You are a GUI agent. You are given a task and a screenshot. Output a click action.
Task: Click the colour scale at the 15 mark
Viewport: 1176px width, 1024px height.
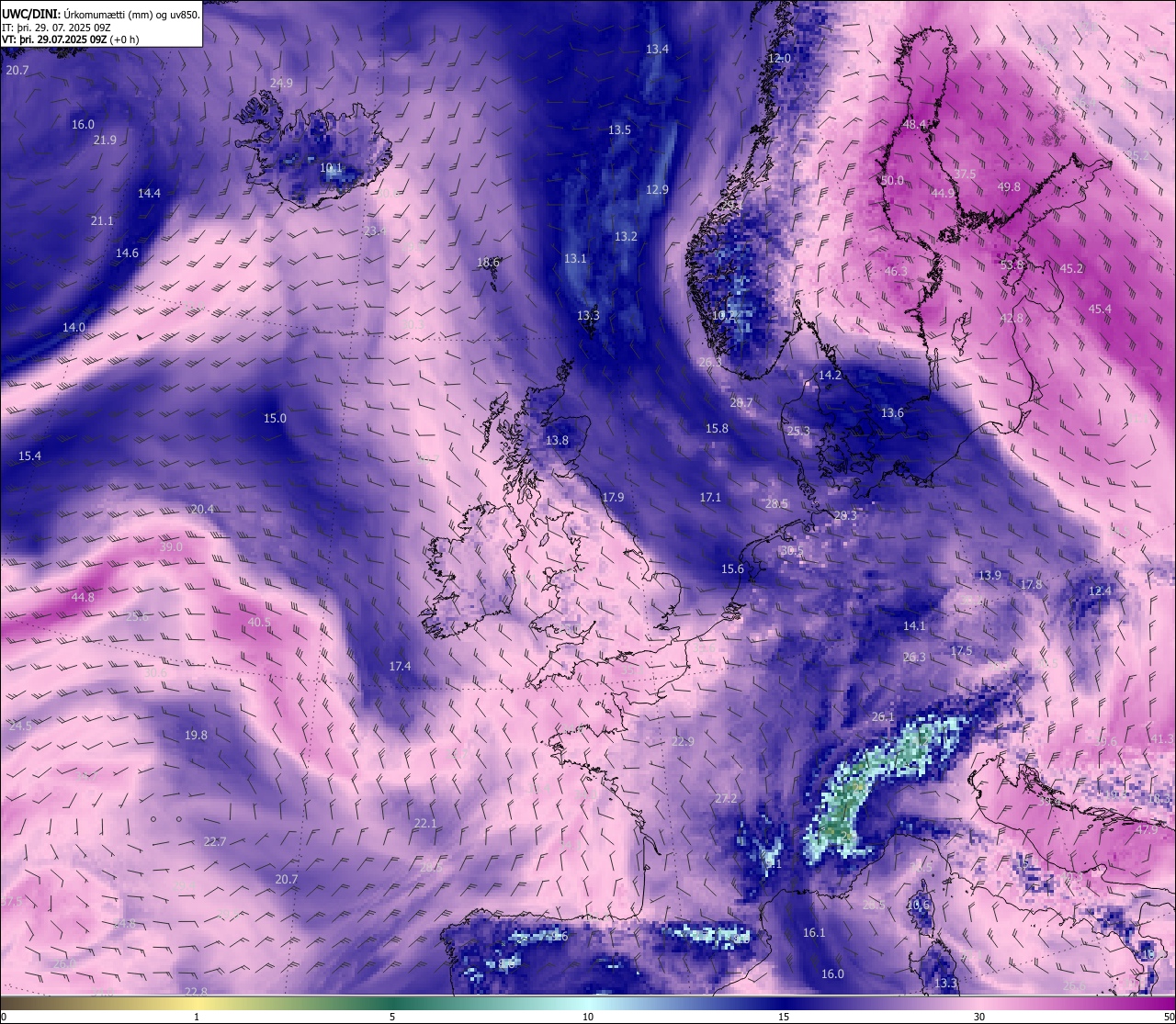pyautogui.click(x=784, y=1017)
